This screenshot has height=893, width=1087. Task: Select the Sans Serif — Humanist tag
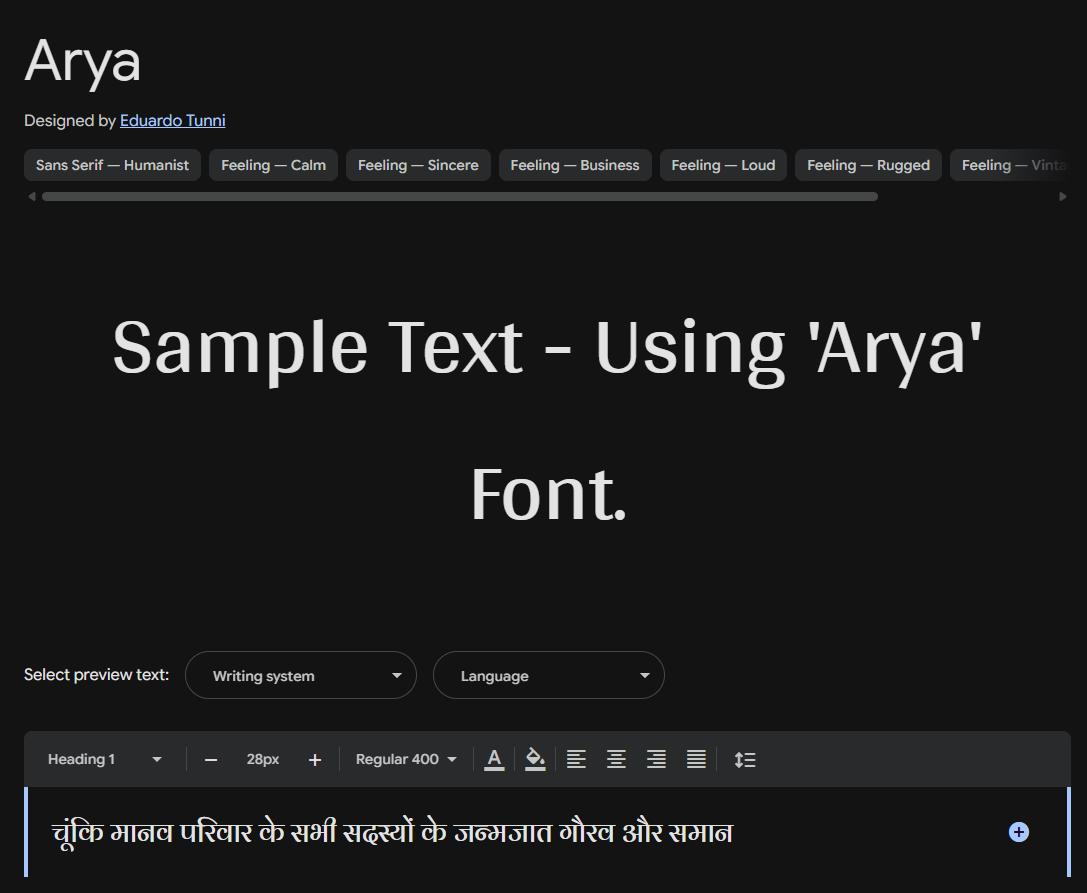point(112,165)
